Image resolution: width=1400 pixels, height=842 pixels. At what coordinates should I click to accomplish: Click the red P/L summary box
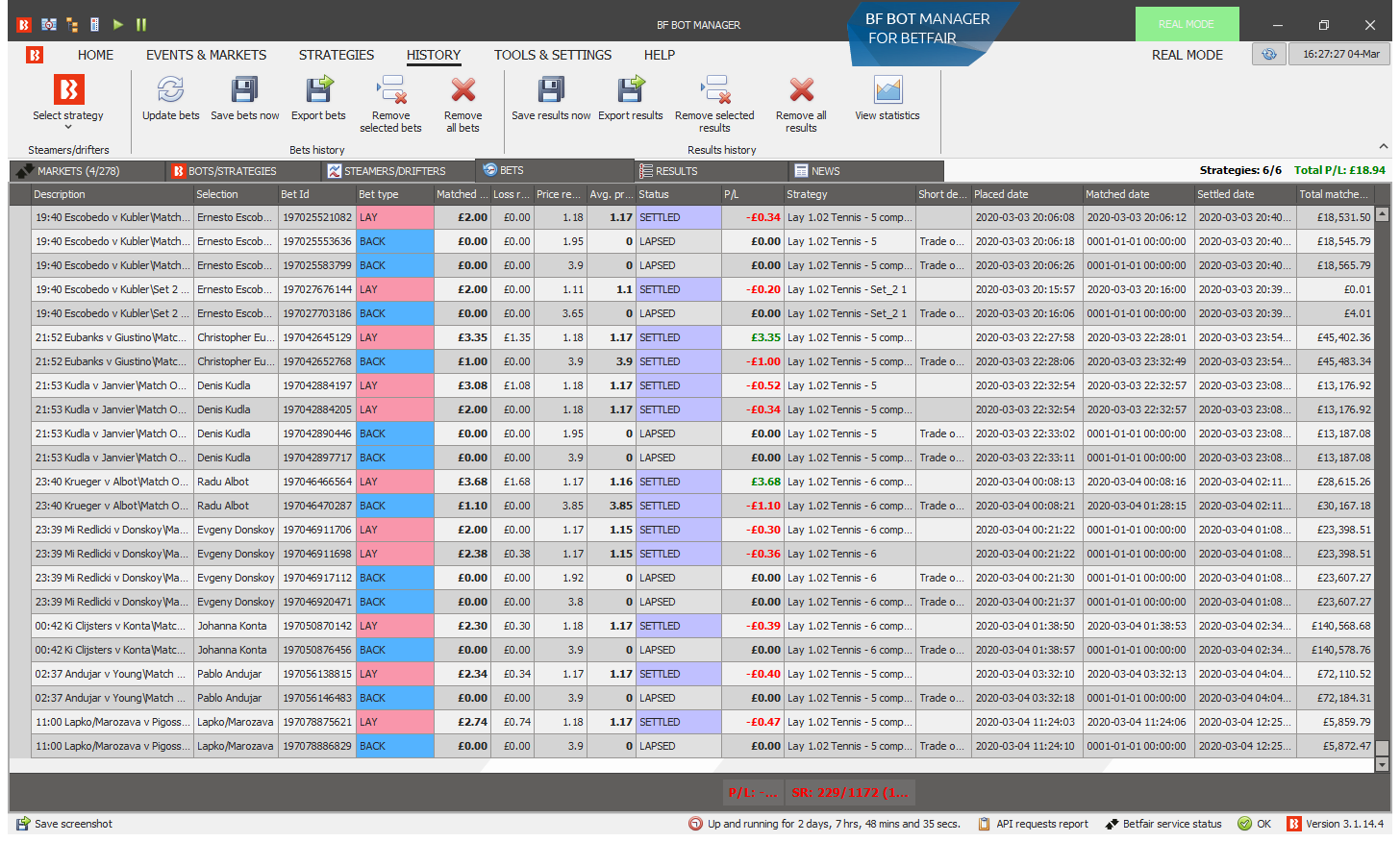pyautogui.click(x=753, y=793)
